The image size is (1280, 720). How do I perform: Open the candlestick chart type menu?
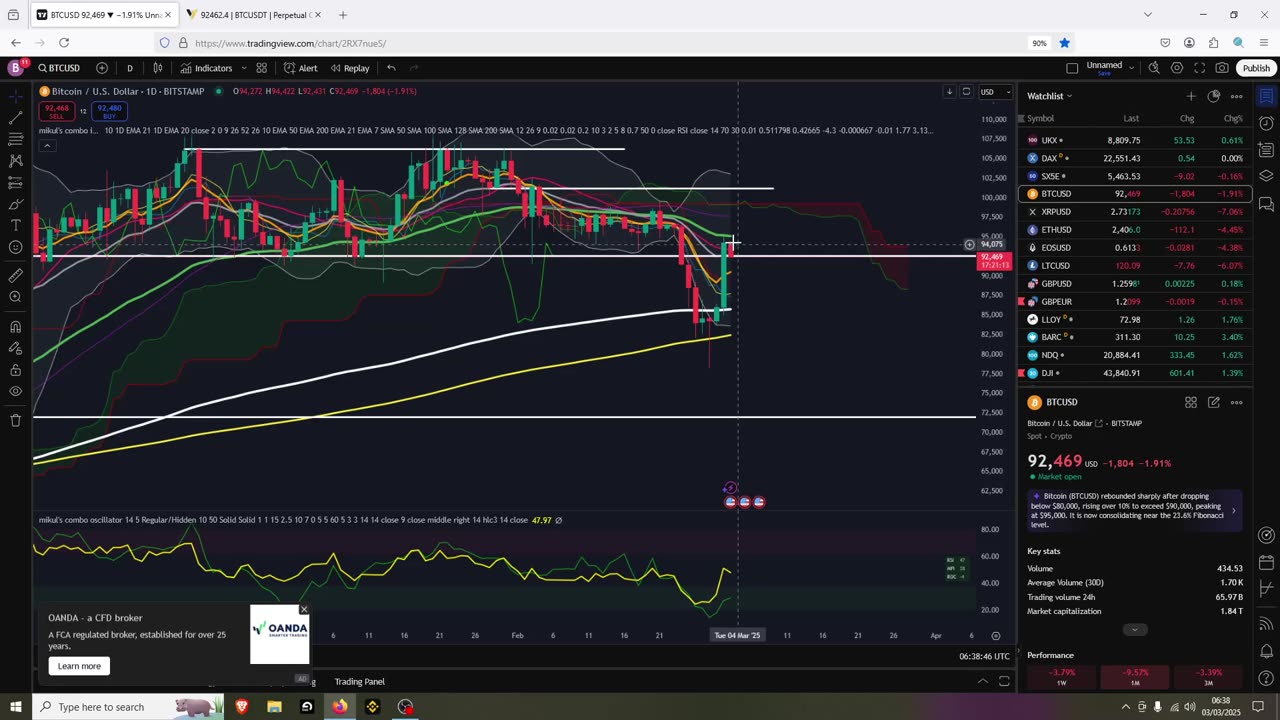(158, 68)
